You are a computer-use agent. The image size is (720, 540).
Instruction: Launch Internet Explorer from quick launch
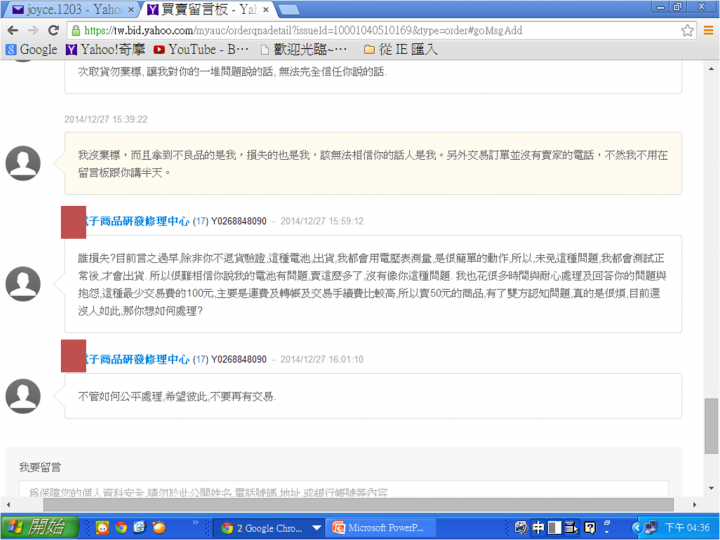[x=140, y=528]
